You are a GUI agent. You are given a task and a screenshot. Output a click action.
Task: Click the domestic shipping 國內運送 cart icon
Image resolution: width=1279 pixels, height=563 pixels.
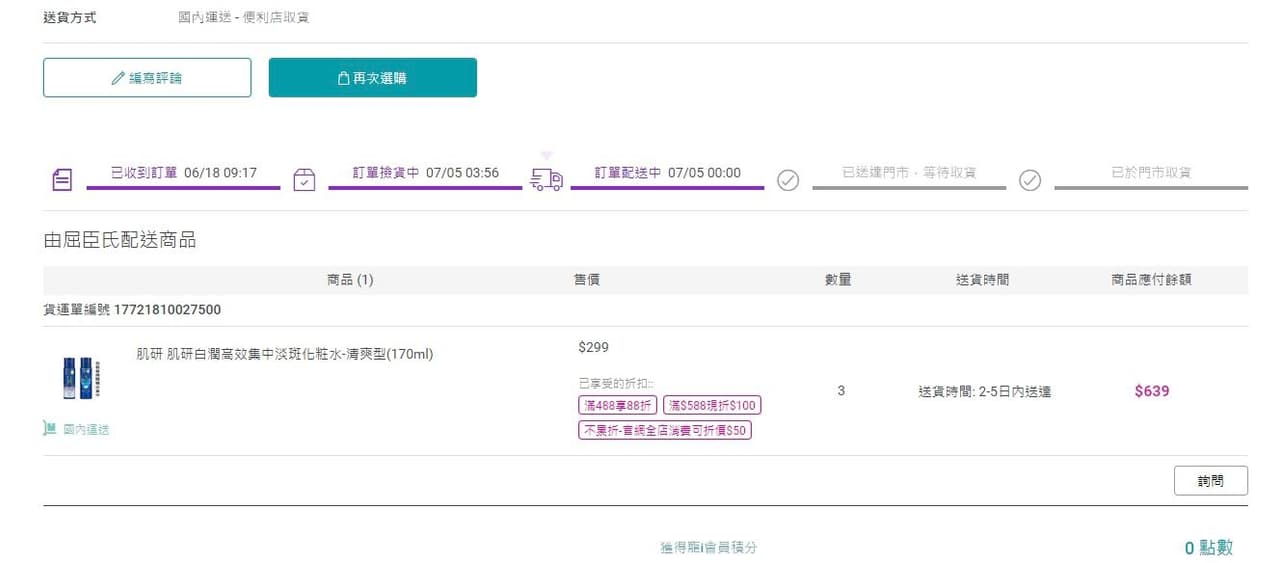coord(50,429)
